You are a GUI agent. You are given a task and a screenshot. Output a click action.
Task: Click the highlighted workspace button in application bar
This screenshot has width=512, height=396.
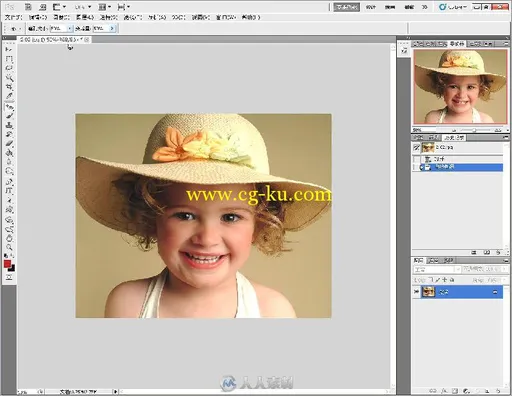pyautogui.click(x=347, y=7)
